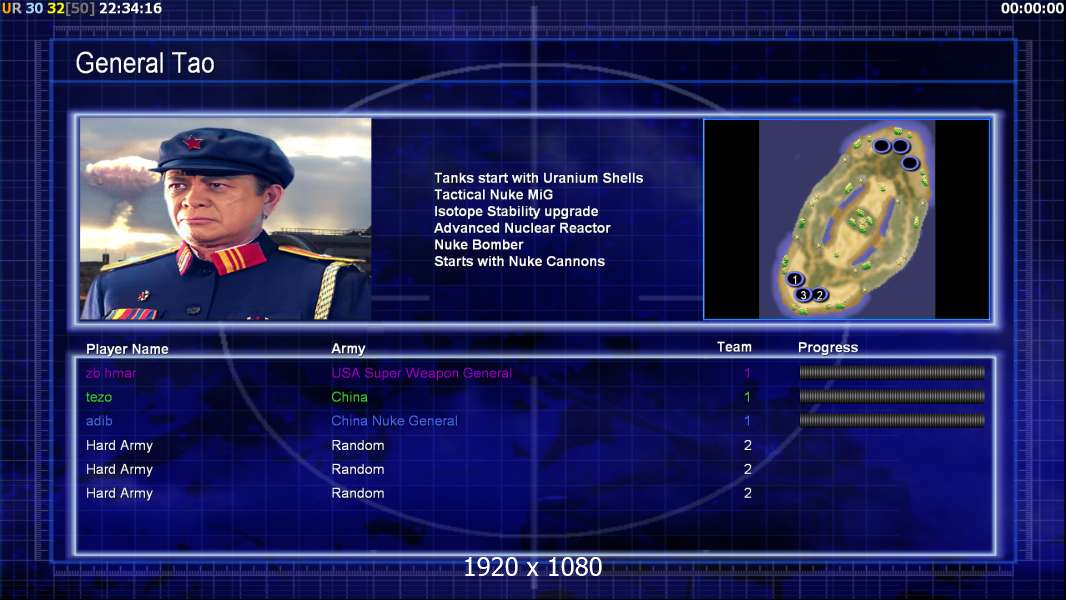Click the Tactical Nuke MiG perk line
1066x600 pixels.
493,194
